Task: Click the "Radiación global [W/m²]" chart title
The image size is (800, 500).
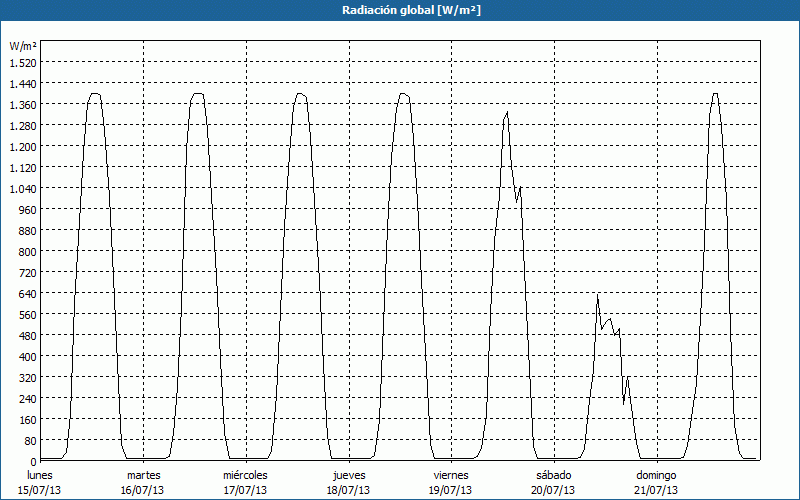Action: click(400, 10)
